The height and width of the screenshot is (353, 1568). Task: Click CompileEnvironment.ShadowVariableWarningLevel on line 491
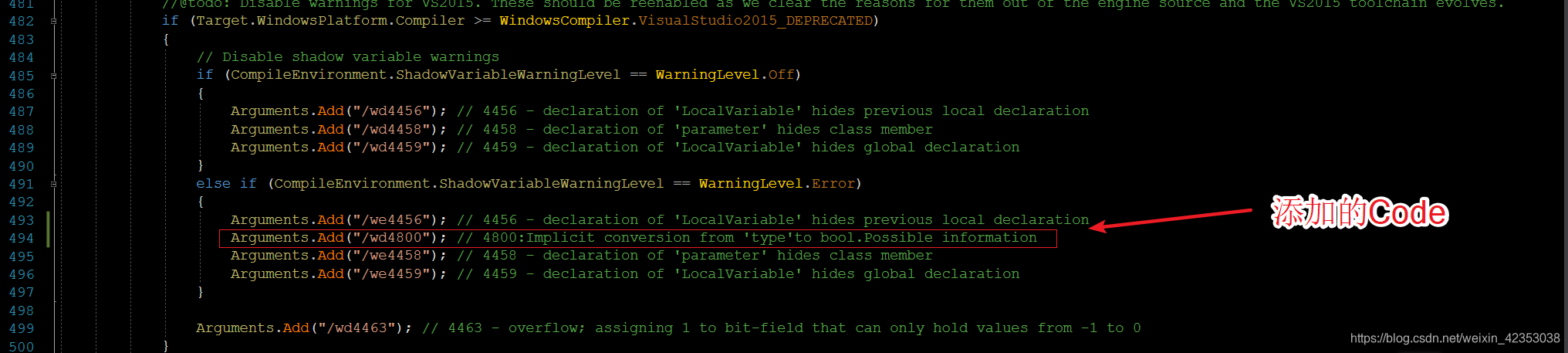coord(468,184)
